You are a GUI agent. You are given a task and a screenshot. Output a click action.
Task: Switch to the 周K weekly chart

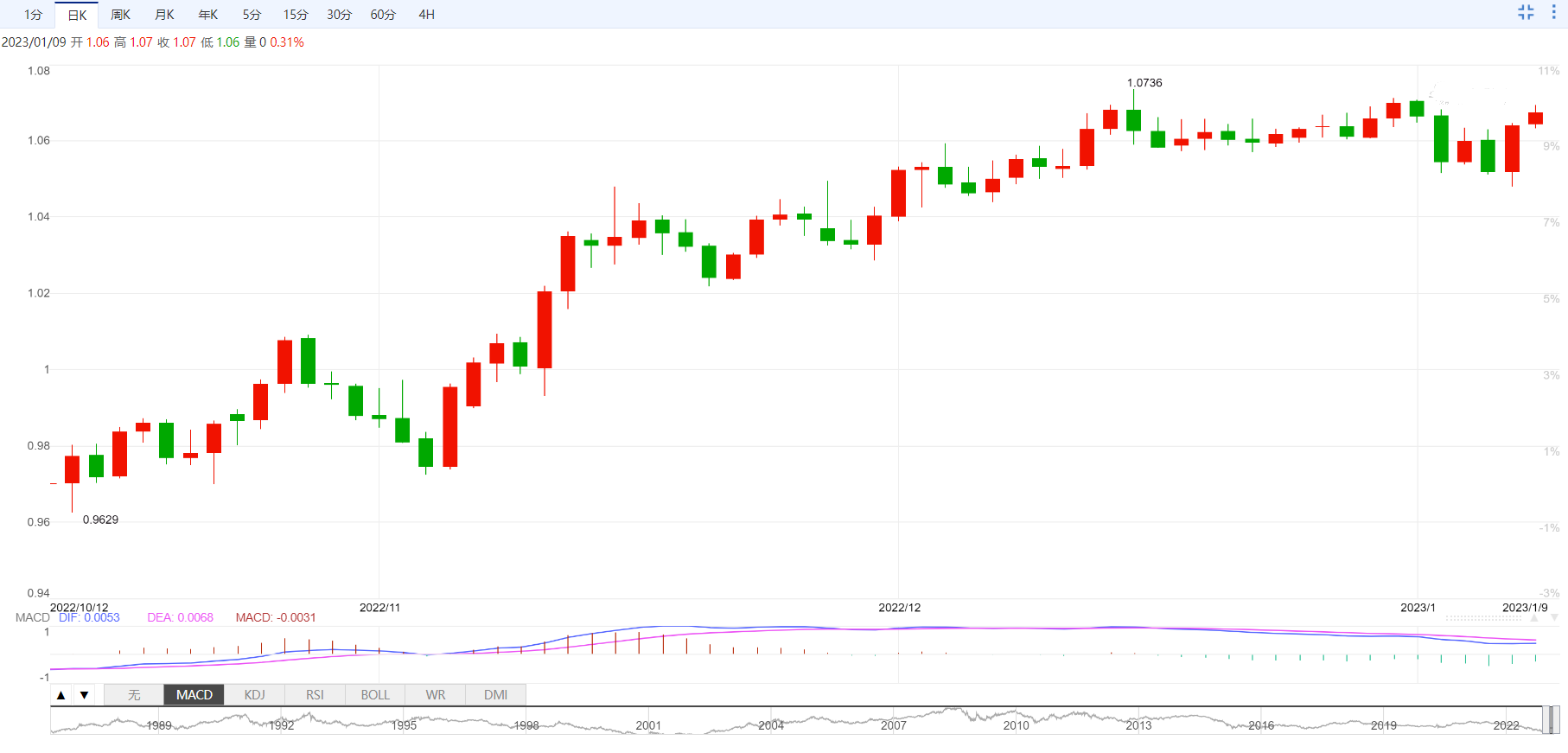point(120,15)
